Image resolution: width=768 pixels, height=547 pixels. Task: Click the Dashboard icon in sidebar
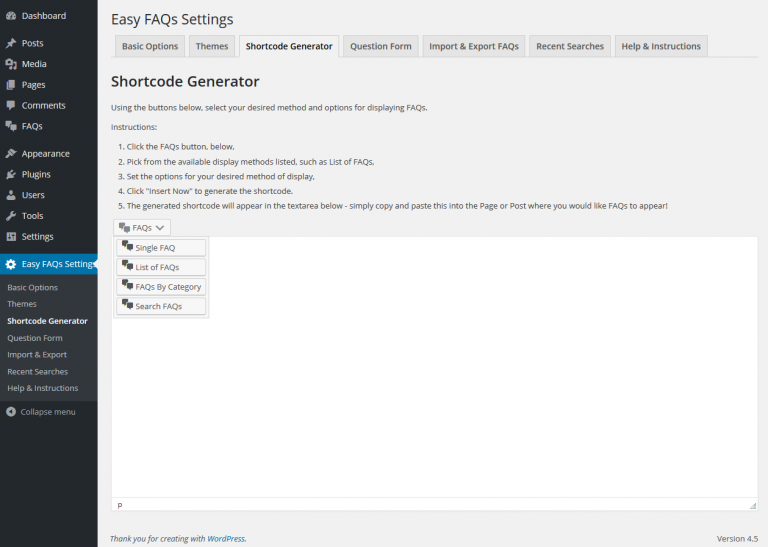[x=11, y=16]
